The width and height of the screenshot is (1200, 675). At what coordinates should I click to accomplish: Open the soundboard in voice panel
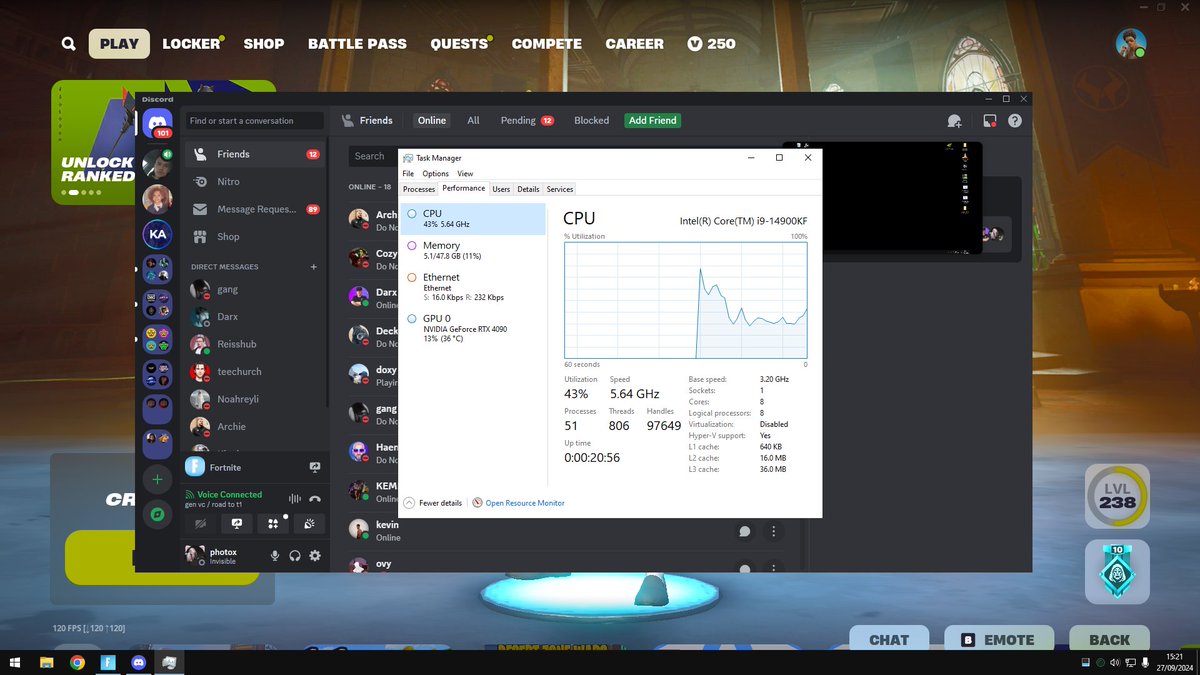click(309, 523)
